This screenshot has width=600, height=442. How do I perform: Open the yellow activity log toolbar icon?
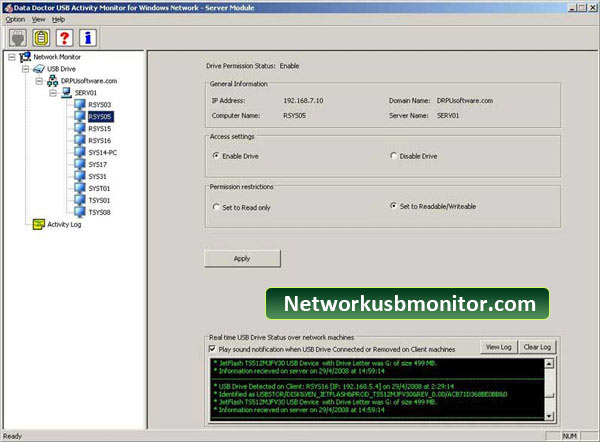[41, 38]
